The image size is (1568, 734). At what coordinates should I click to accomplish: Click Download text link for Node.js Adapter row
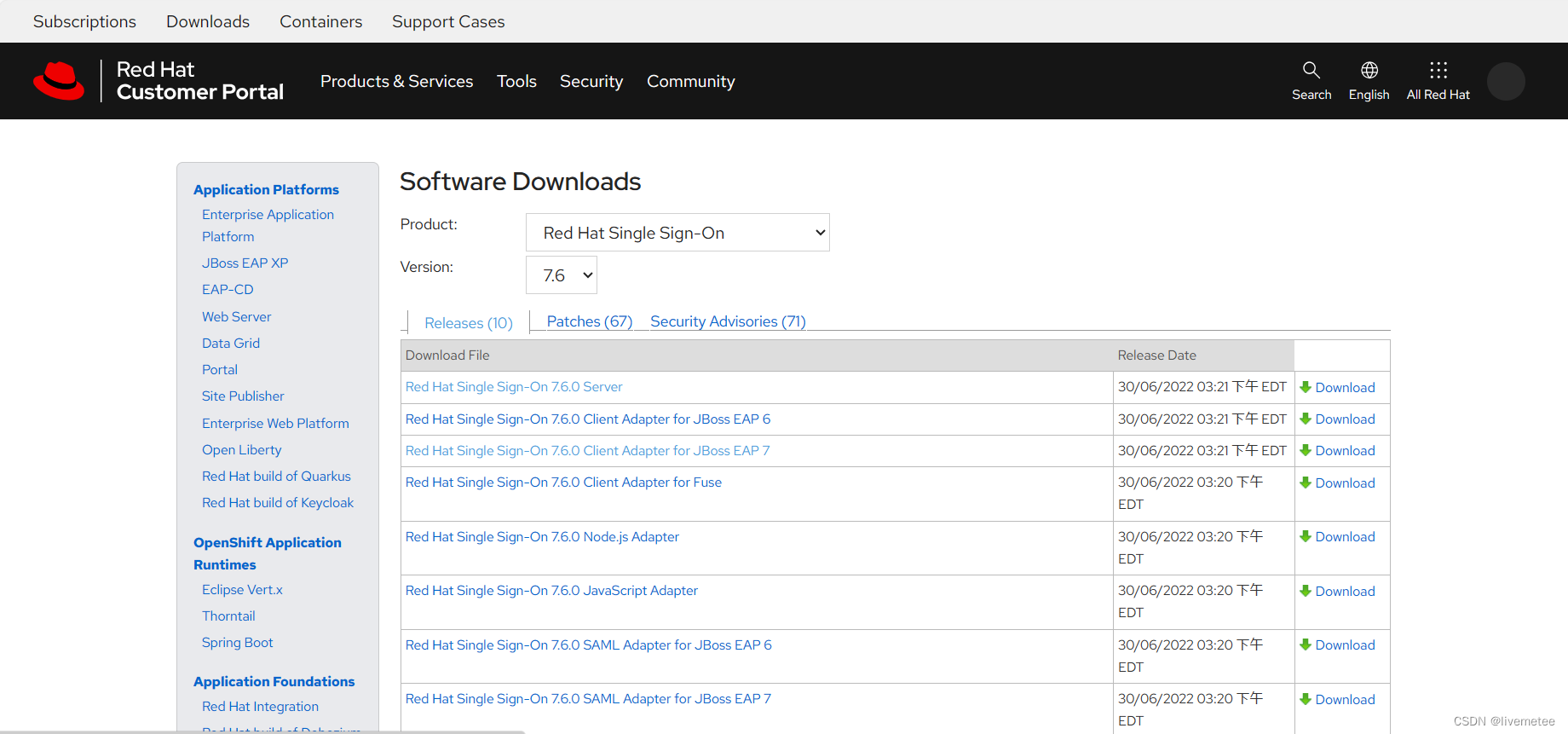pos(1345,536)
